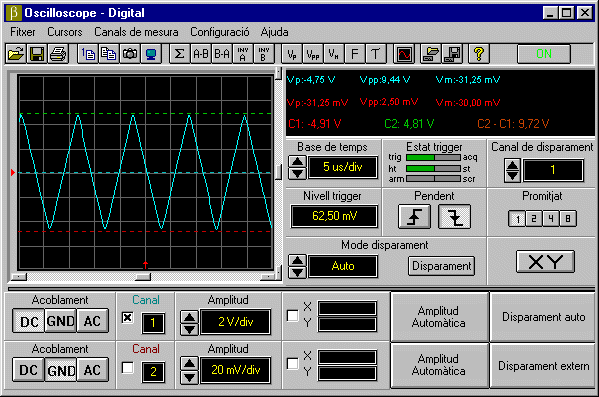The image size is (599, 397).
Task: Open help with the question mark icon
Action: (x=479, y=54)
